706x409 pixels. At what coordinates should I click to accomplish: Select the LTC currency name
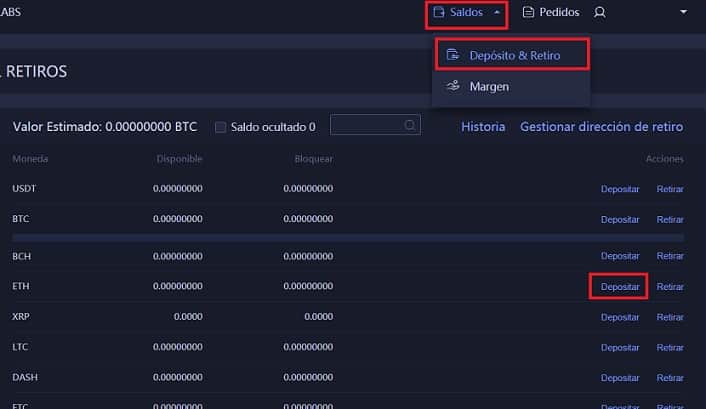pos(20,347)
